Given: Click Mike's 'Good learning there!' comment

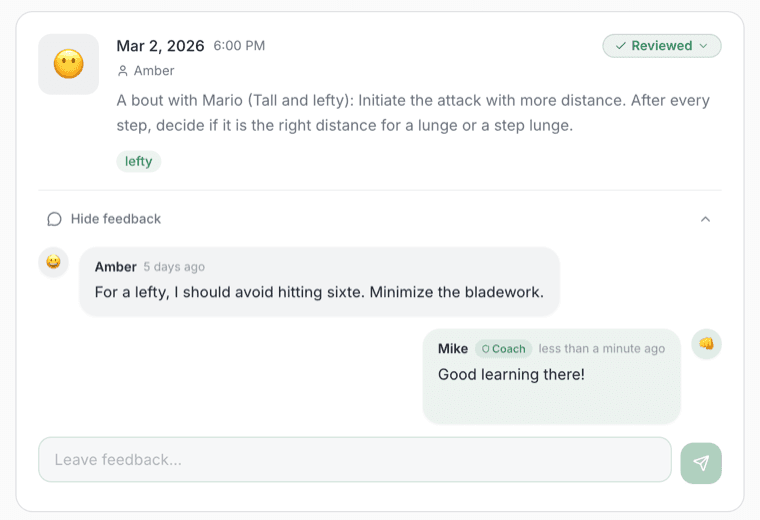Looking at the screenshot, I should pyautogui.click(x=511, y=375).
